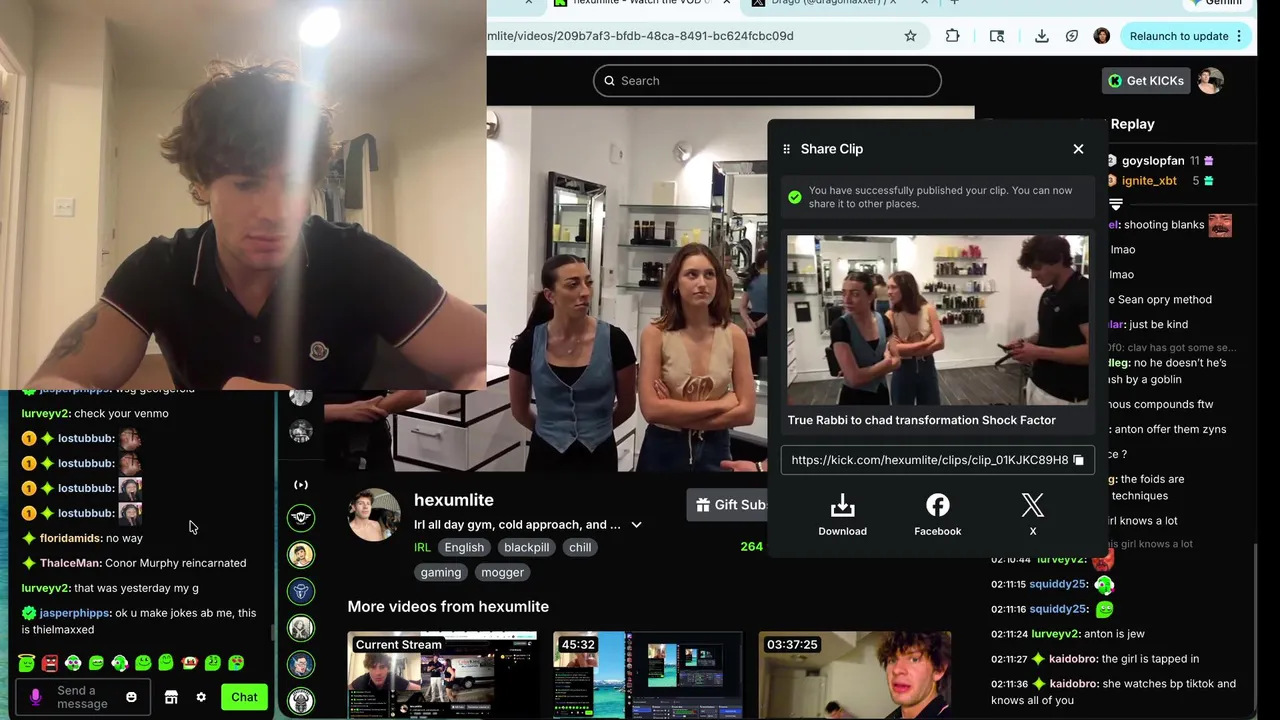Expand the stream title chevron

(636, 525)
